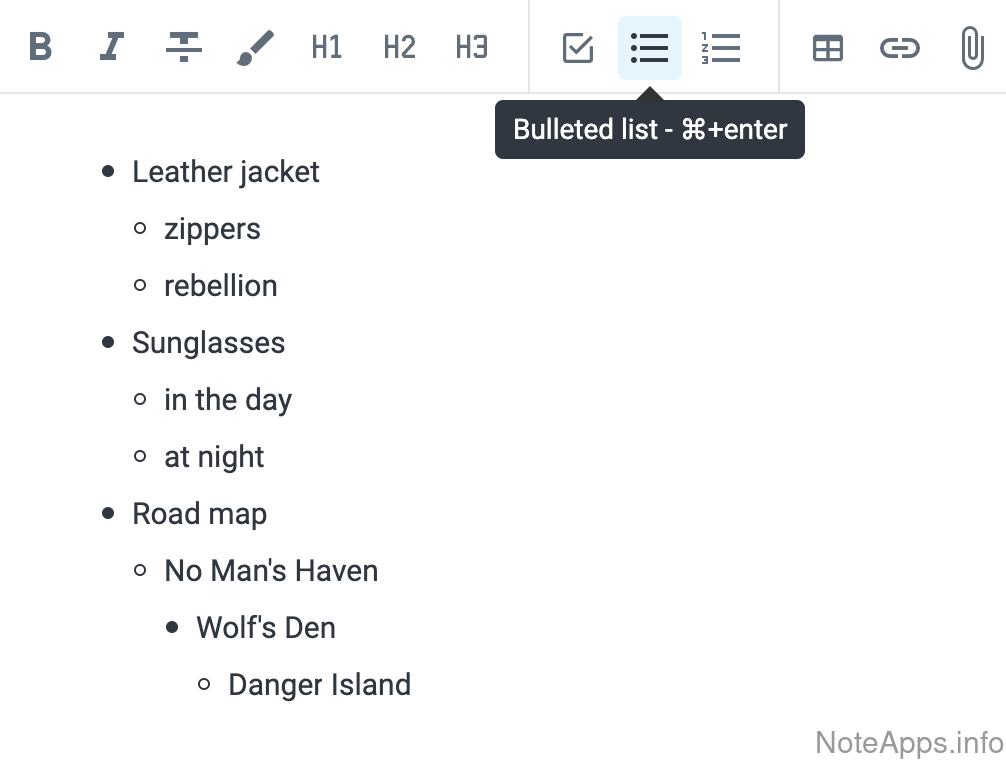This screenshot has height=762, width=1006.
Task: Toggle the numbered list button
Action: 721,47
